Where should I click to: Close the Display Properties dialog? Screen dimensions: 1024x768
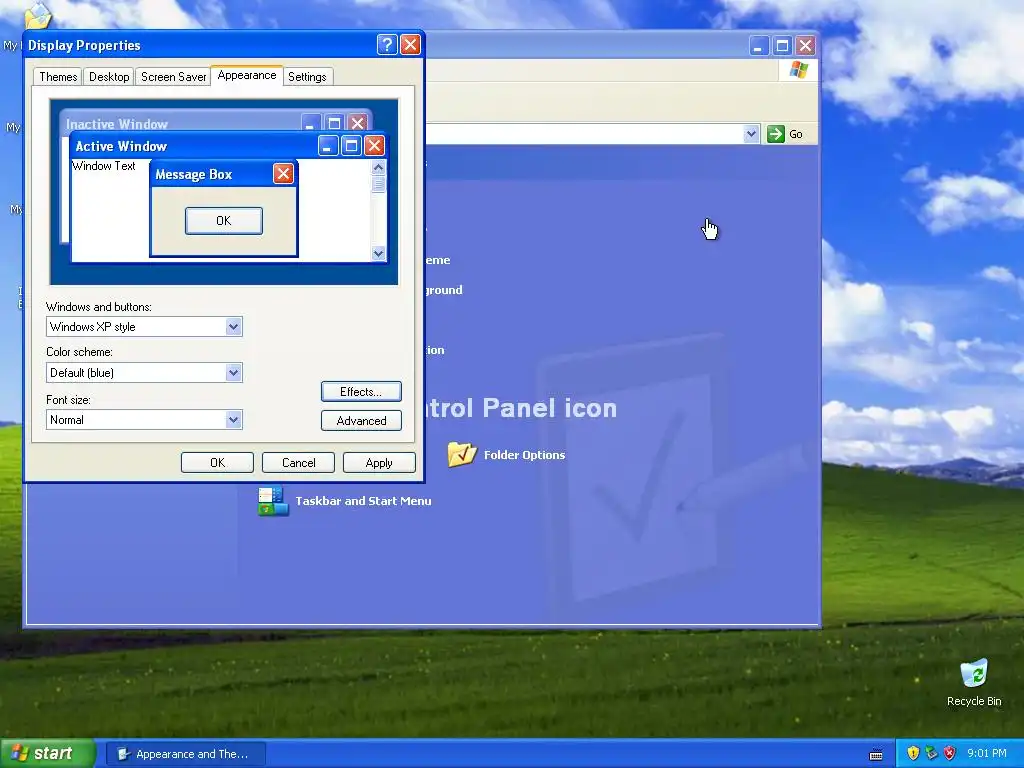tap(410, 44)
